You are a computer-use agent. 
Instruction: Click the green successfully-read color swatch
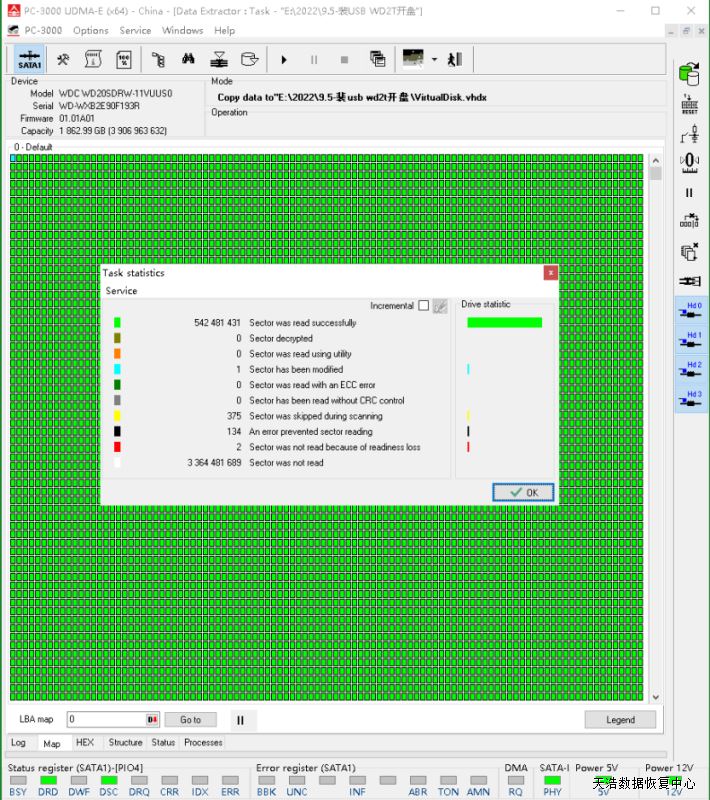click(x=117, y=323)
